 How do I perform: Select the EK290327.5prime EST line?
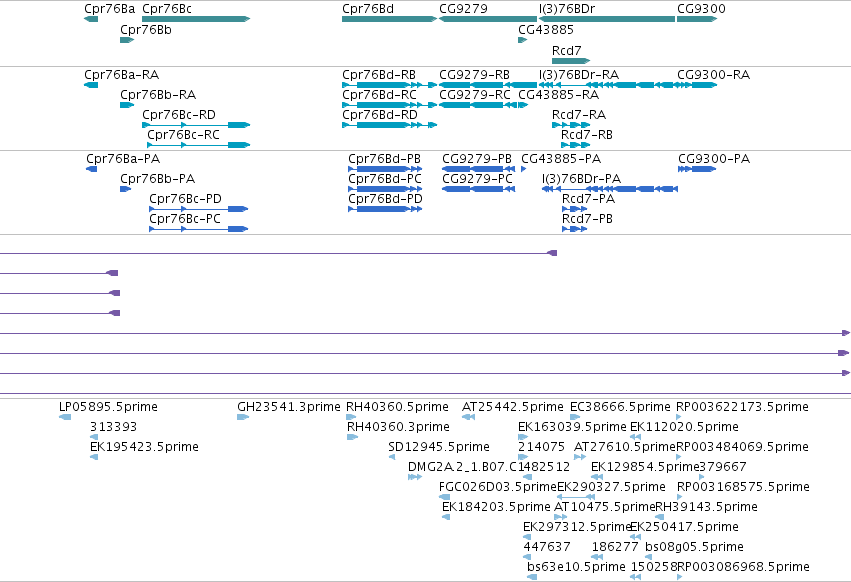click(x=576, y=497)
